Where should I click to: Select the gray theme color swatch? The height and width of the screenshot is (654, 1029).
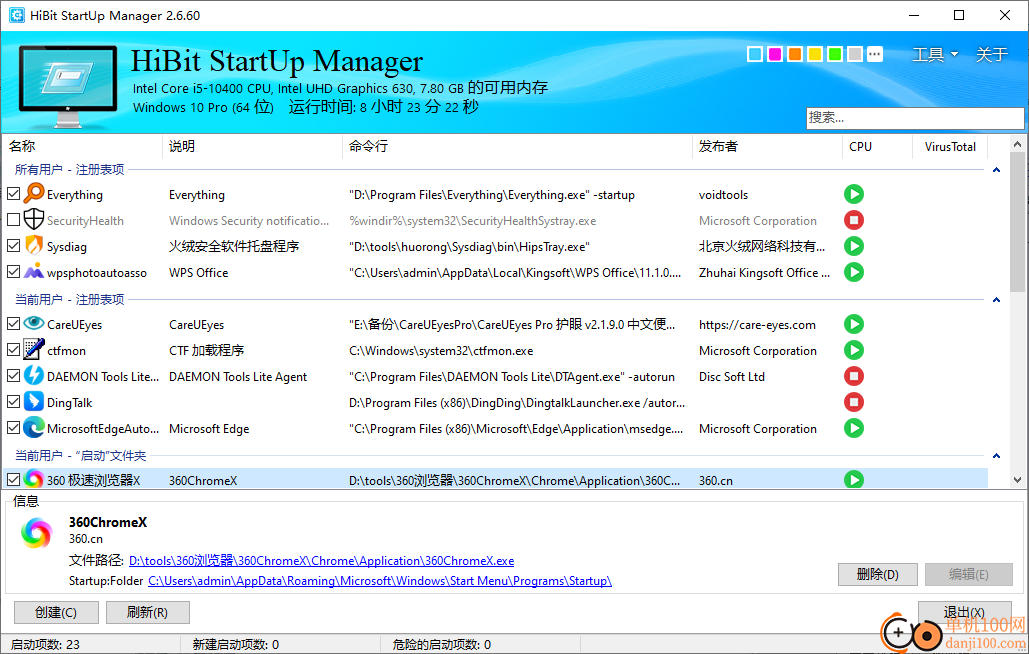(x=854, y=54)
